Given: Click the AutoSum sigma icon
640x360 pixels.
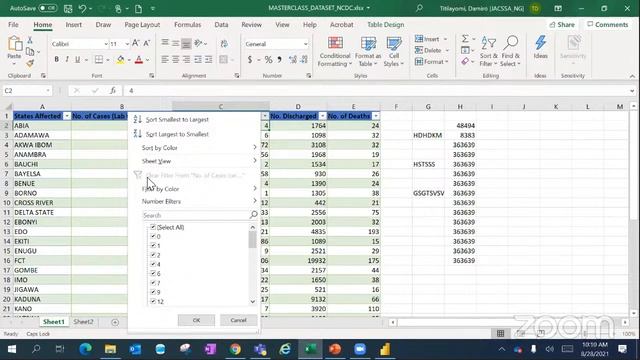Looking at the screenshot, I should [465, 39].
